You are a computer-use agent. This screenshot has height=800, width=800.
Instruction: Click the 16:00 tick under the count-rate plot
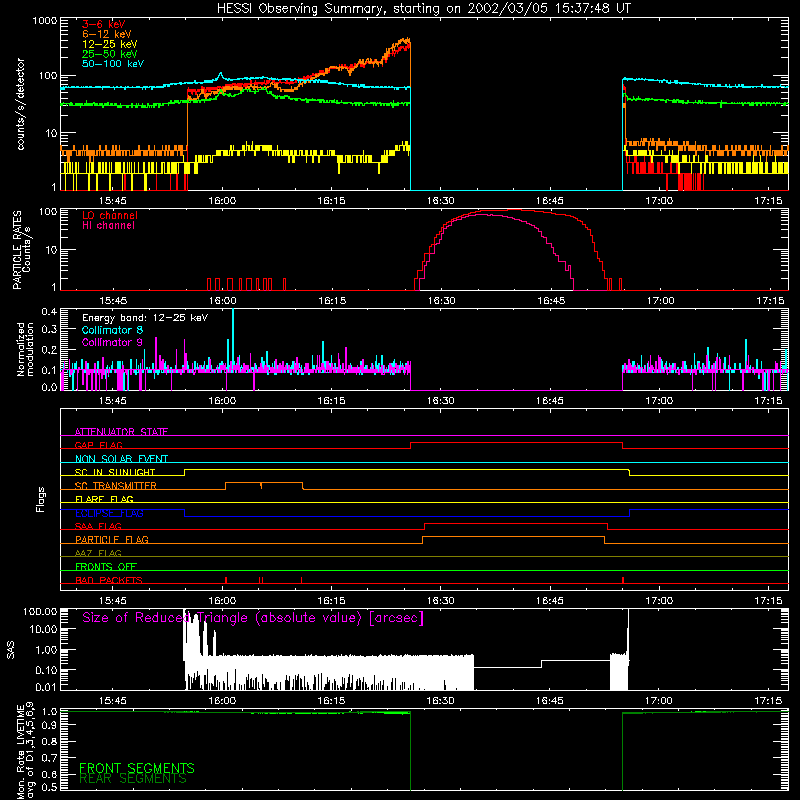(x=222, y=201)
